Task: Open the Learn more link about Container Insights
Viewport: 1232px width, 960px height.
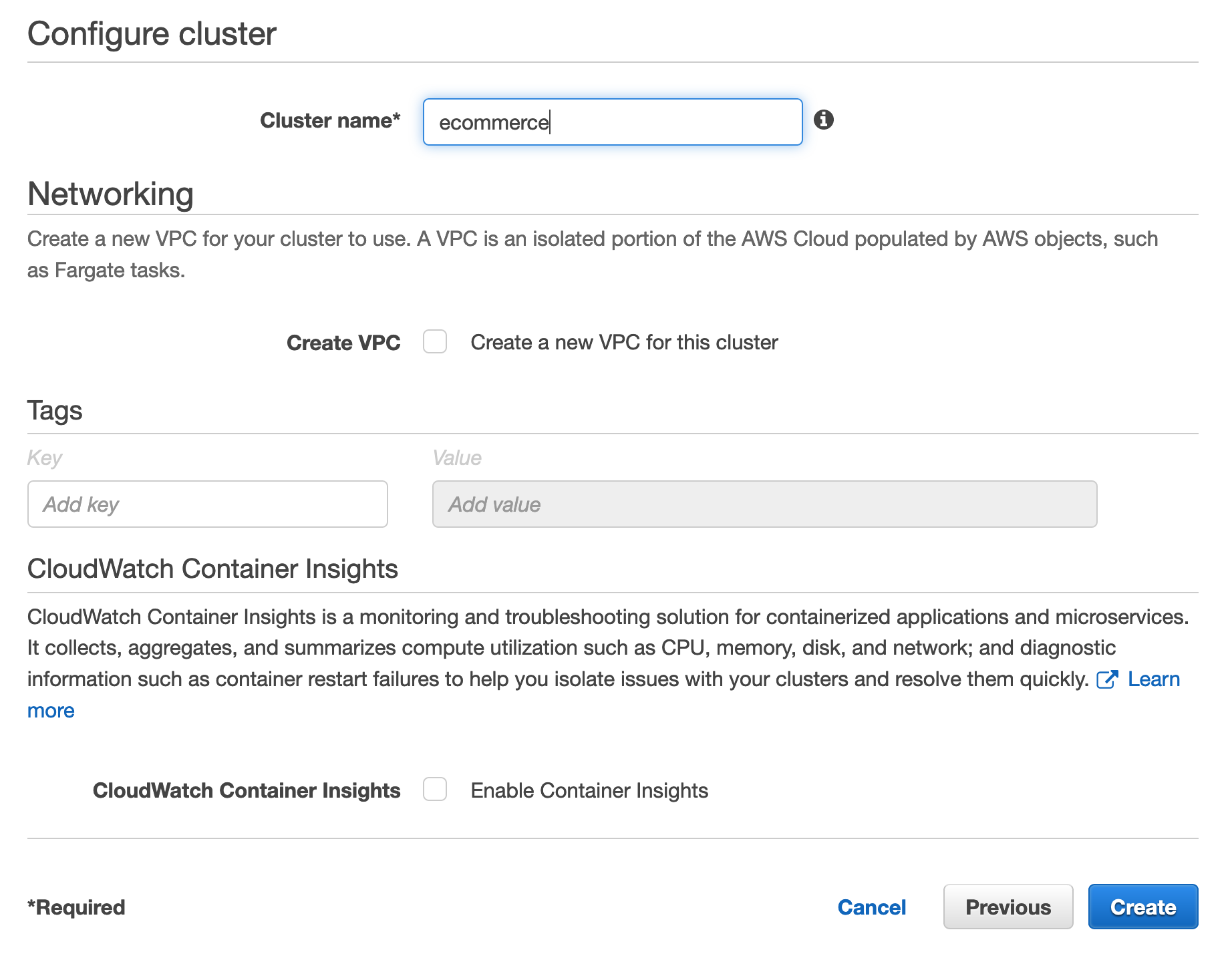Action: [1154, 679]
